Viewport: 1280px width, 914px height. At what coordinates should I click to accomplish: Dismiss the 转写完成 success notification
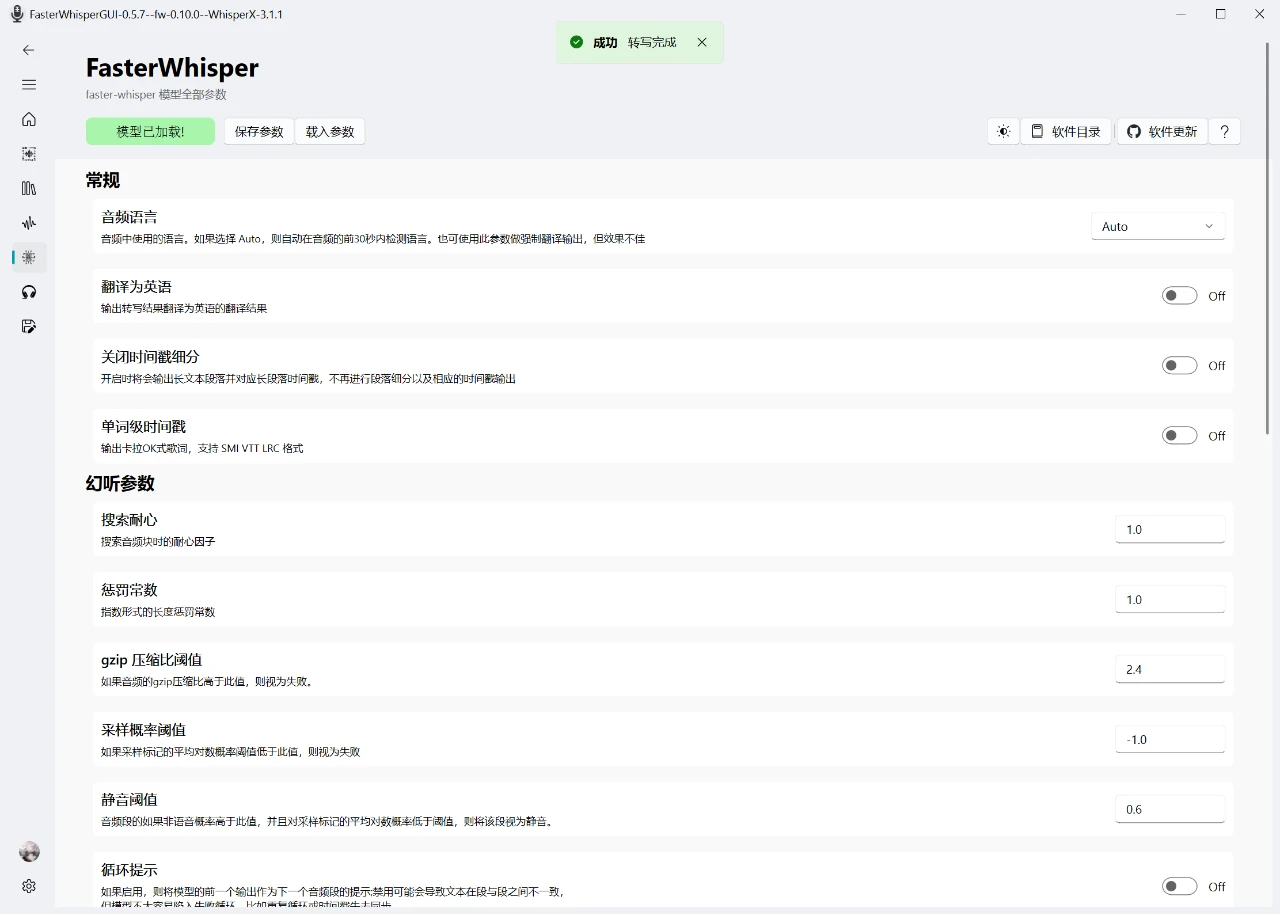tap(702, 42)
